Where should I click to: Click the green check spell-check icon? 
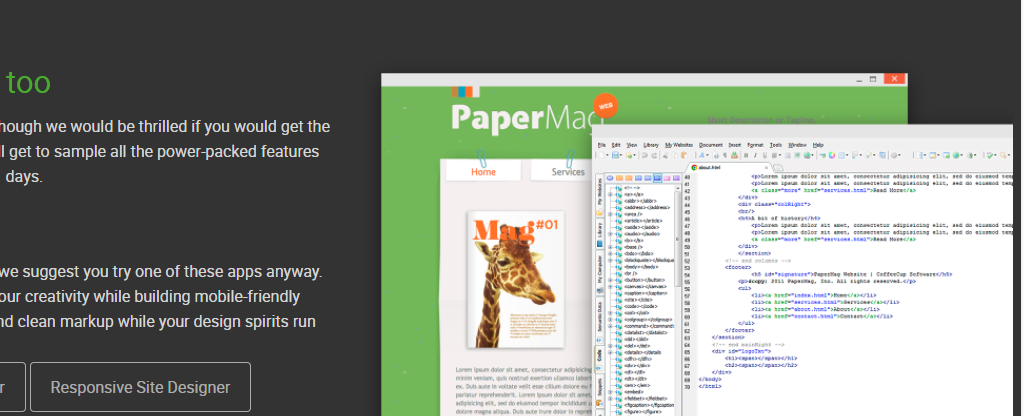[x=990, y=155]
